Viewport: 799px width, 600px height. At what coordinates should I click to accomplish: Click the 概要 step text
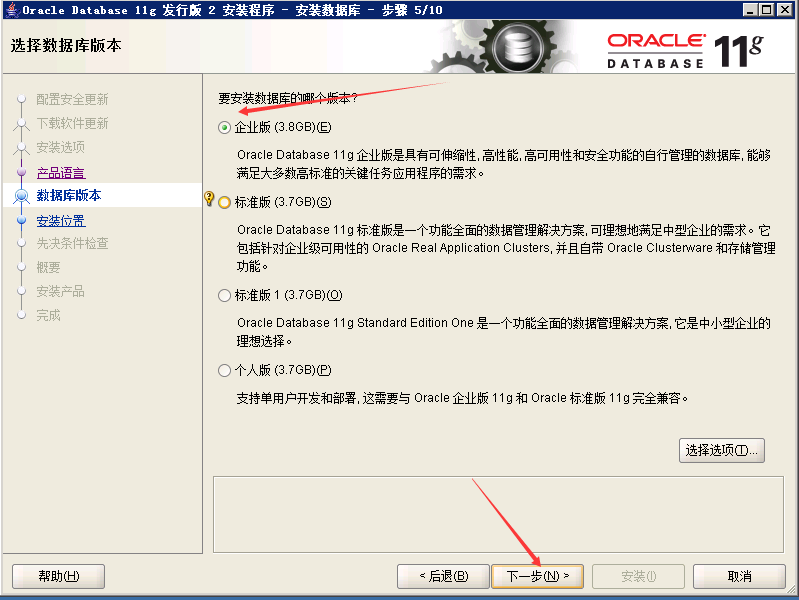(x=48, y=268)
